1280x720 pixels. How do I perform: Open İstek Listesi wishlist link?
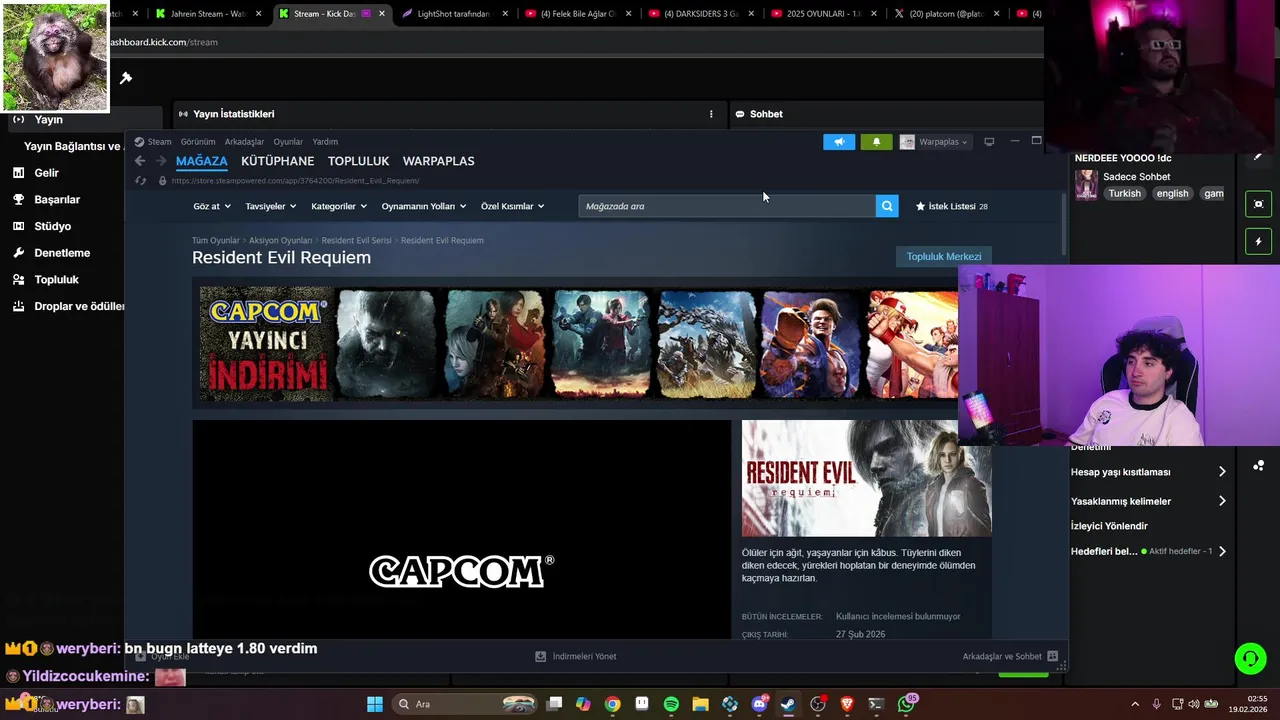click(952, 206)
